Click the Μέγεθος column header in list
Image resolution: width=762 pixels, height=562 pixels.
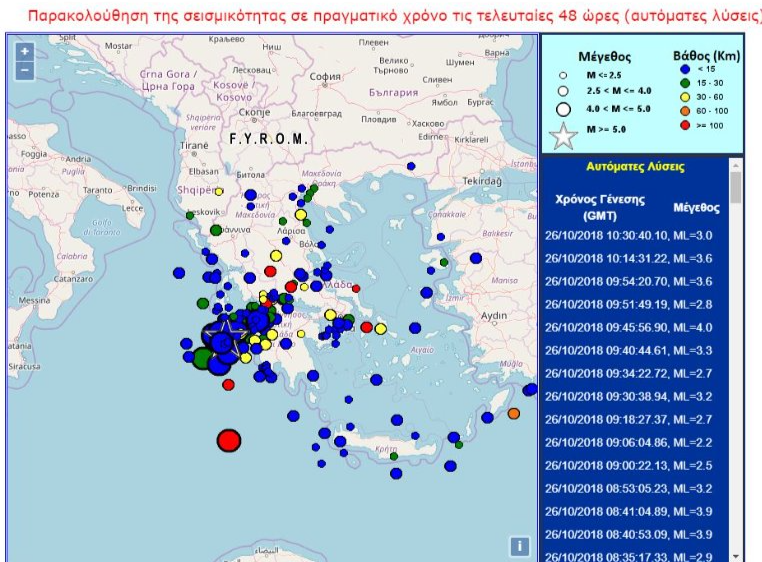pyautogui.click(x=696, y=208)
